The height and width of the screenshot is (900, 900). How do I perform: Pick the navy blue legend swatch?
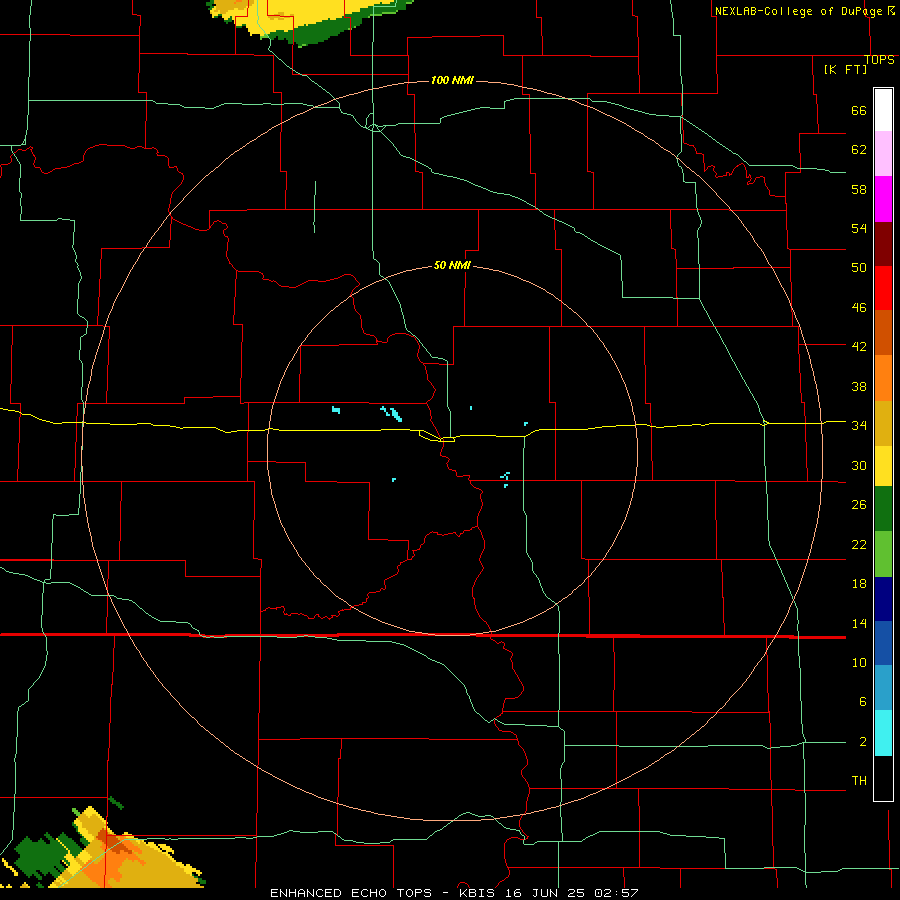coord(883,599)
